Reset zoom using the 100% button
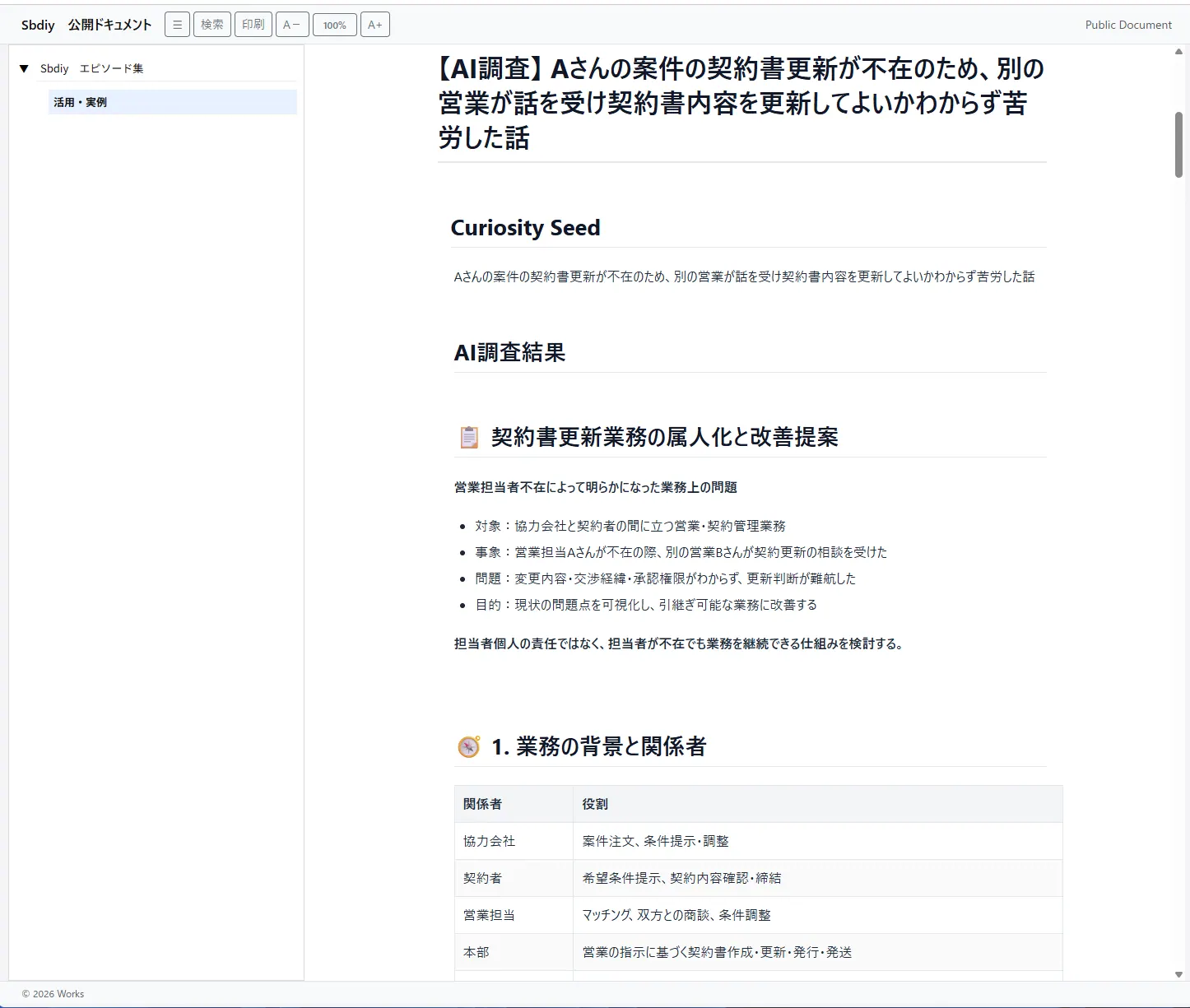1190x1008 pixels. tap(335, 25)
